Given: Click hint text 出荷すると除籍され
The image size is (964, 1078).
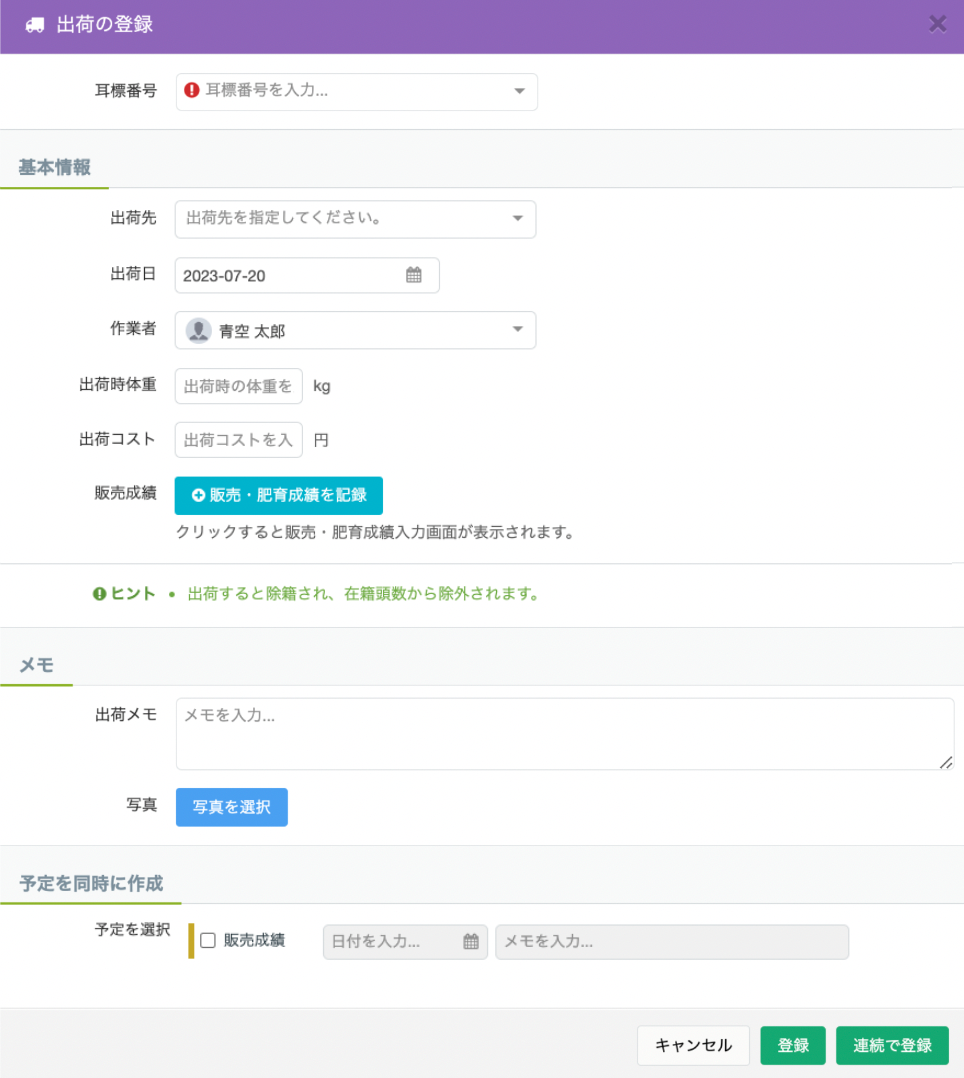Looking at the screenshot, I should [x=363, y=593].
